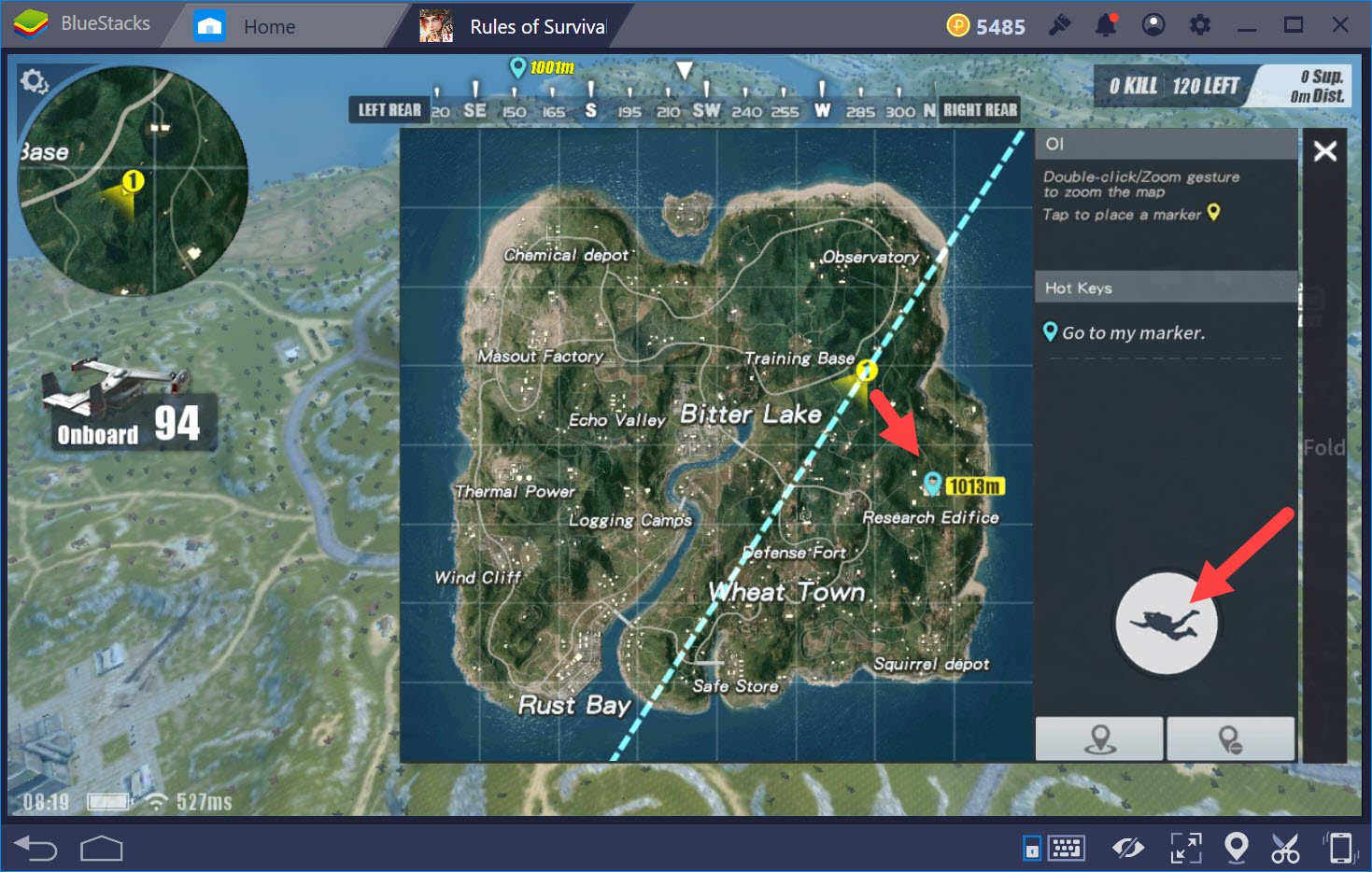
Task: Click the Android back arrow
Action: click(35, 848)
